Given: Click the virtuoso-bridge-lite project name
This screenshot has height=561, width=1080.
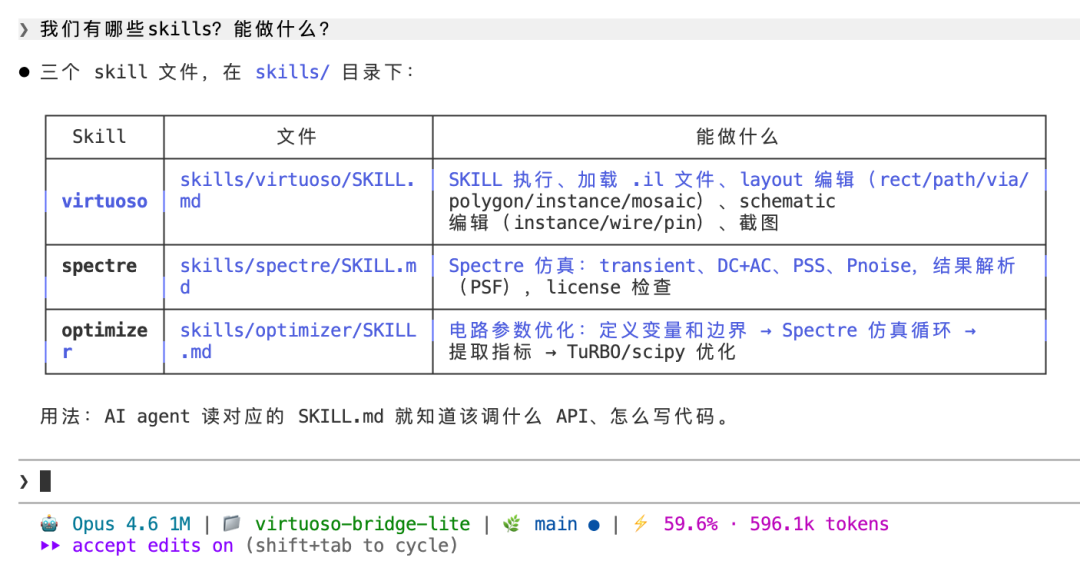Looking at the screenshot, I should coord(362,524).
